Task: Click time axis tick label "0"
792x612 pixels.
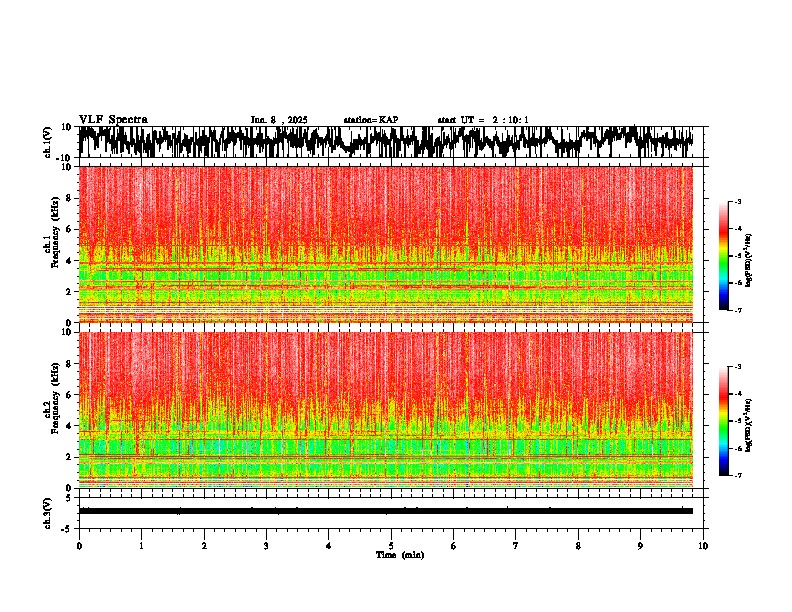Action: (79, 546)
